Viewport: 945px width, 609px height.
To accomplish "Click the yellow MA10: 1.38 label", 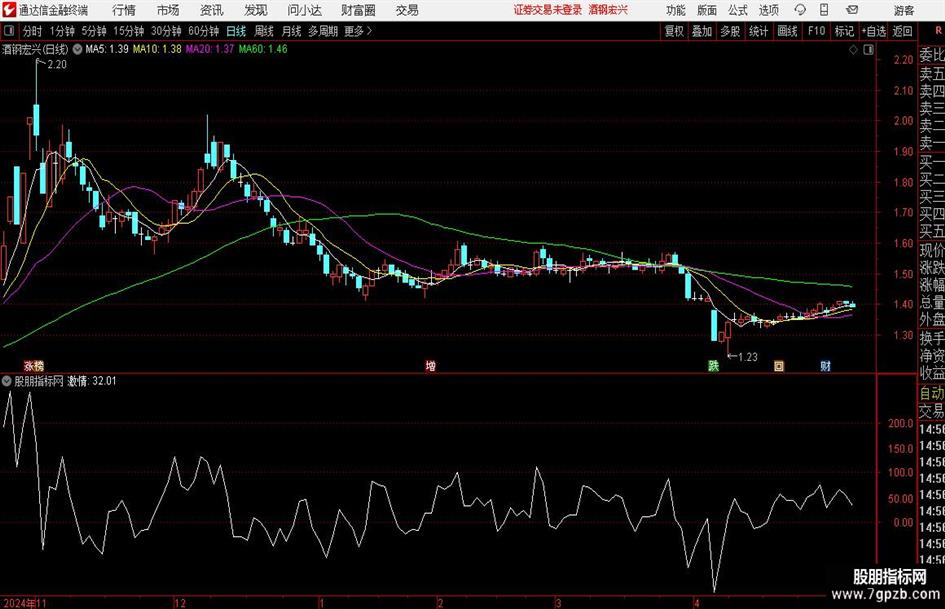I will [x=157, y=49].
